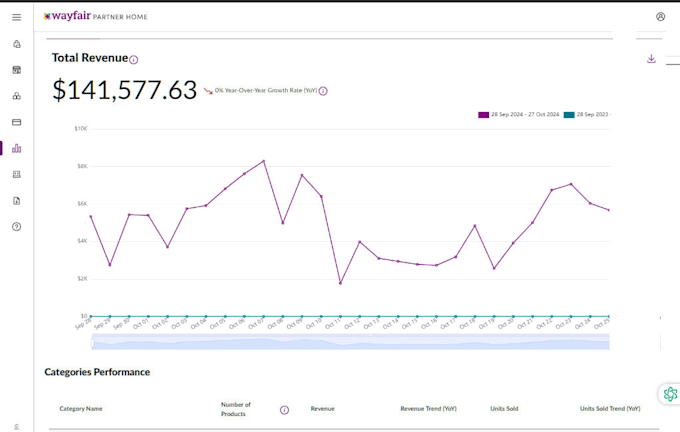Open the payment card sidebar icon
This screenshot has width=680, height=432.
click(x=16, y=122)
